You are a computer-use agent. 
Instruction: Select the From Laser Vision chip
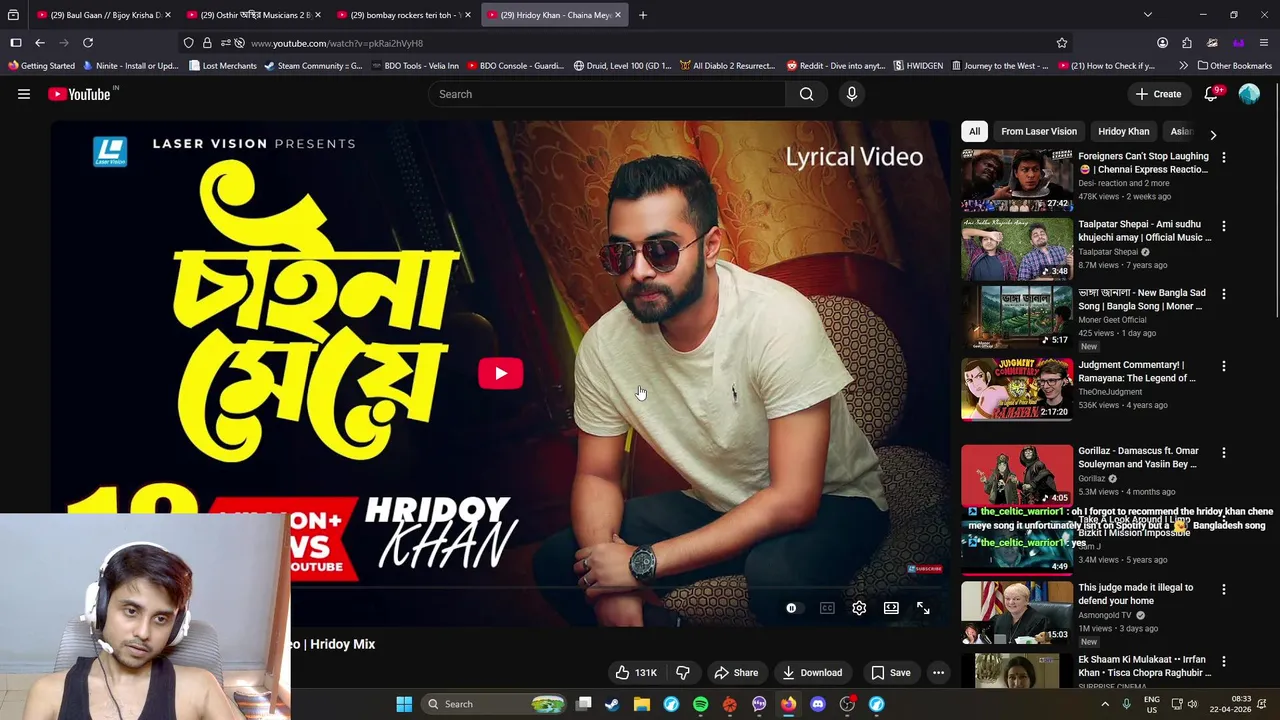(1039, 131)
